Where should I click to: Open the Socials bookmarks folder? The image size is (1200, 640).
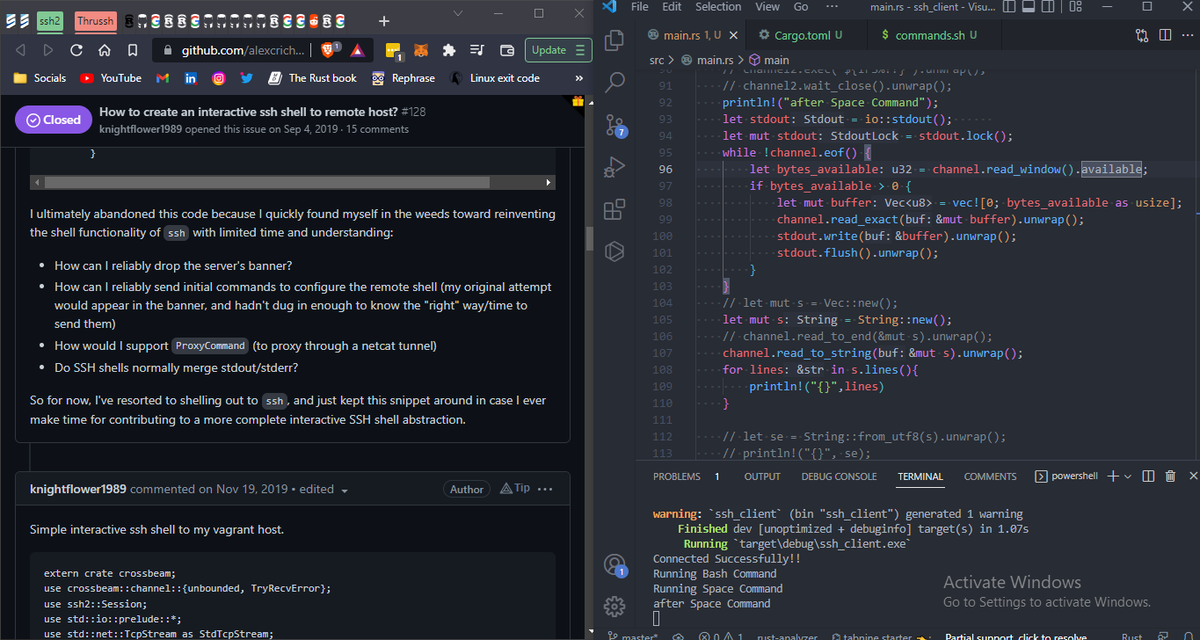tap(41, 78)
